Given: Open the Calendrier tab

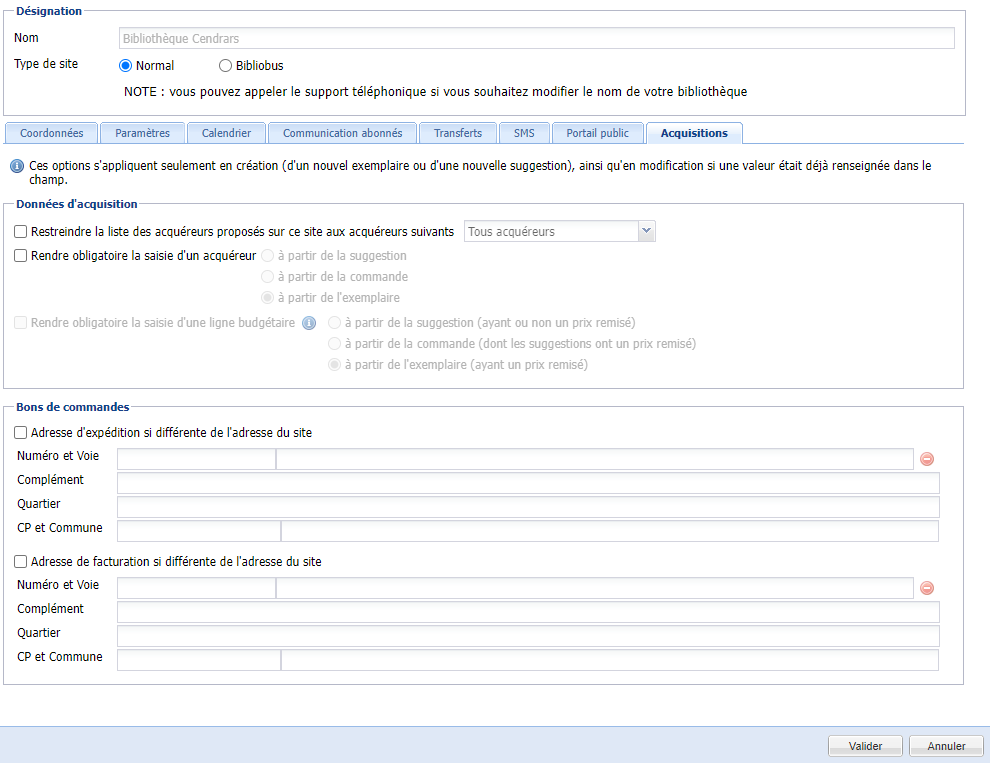Looking at the screenshot, I should pyautogui.click(x=226, y=132).
